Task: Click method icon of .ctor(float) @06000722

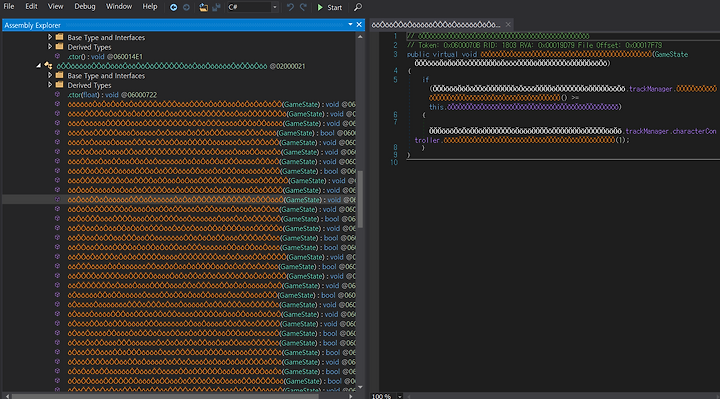Action: (x=57, y=94)
